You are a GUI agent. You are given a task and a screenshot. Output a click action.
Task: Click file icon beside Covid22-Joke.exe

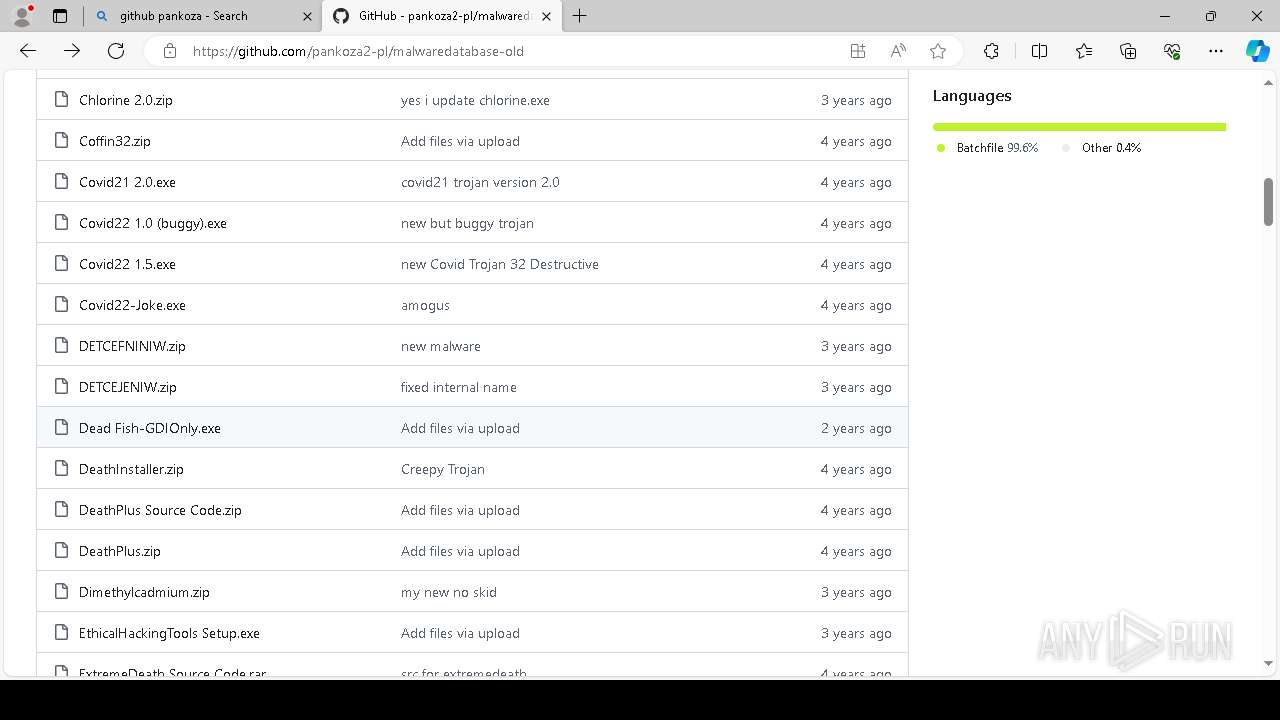point(61,305)
